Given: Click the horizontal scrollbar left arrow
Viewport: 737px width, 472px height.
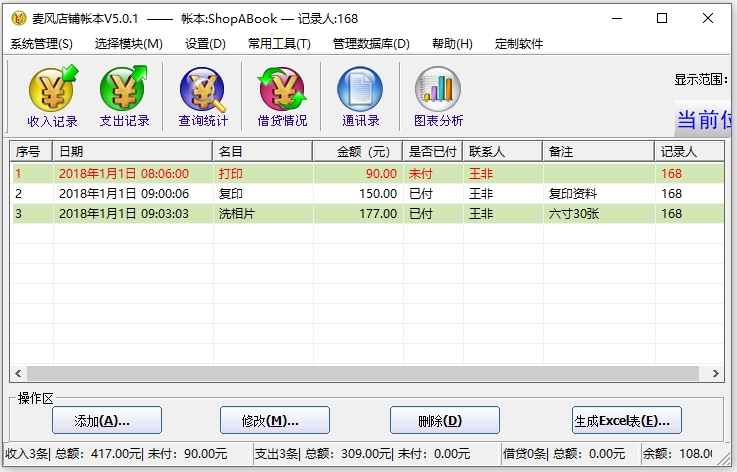Looking at the screenshot, I should pyautogui.click(x=18, y=373).
